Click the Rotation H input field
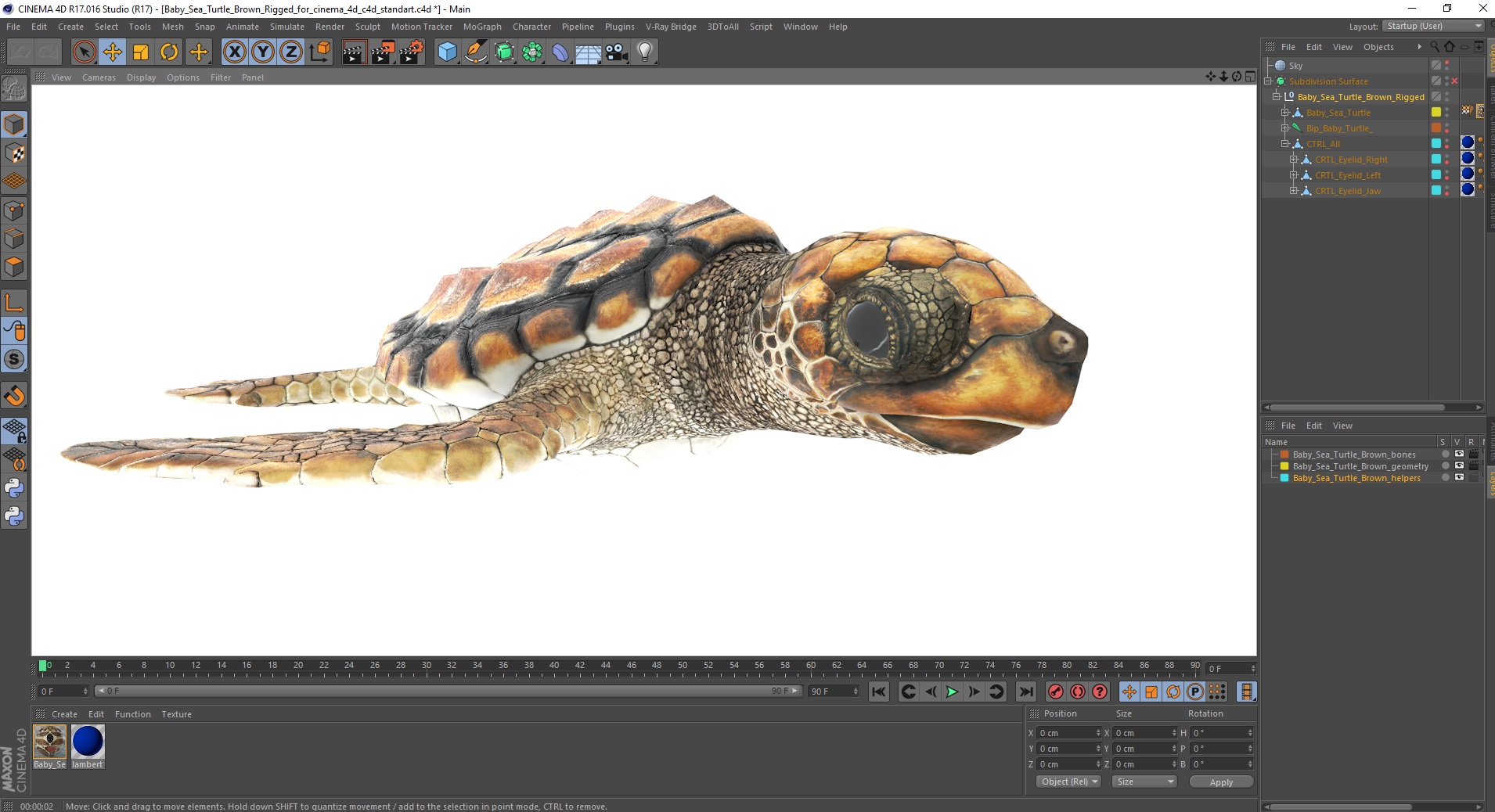The image size is (1495, 812). pos(1222,733)
